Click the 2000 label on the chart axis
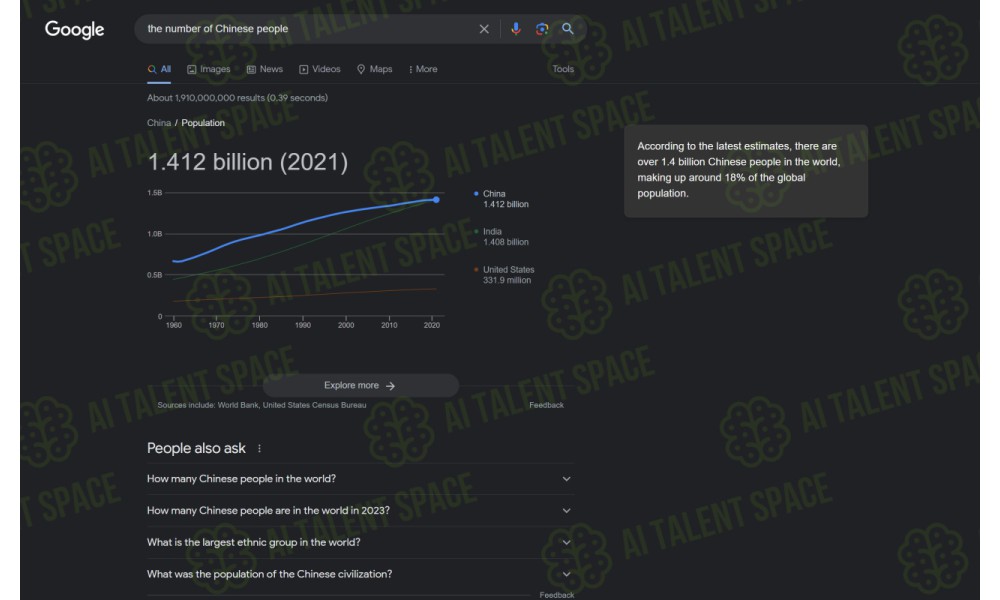The width and height of the screenshot is (1000, 600). (346, 325)
